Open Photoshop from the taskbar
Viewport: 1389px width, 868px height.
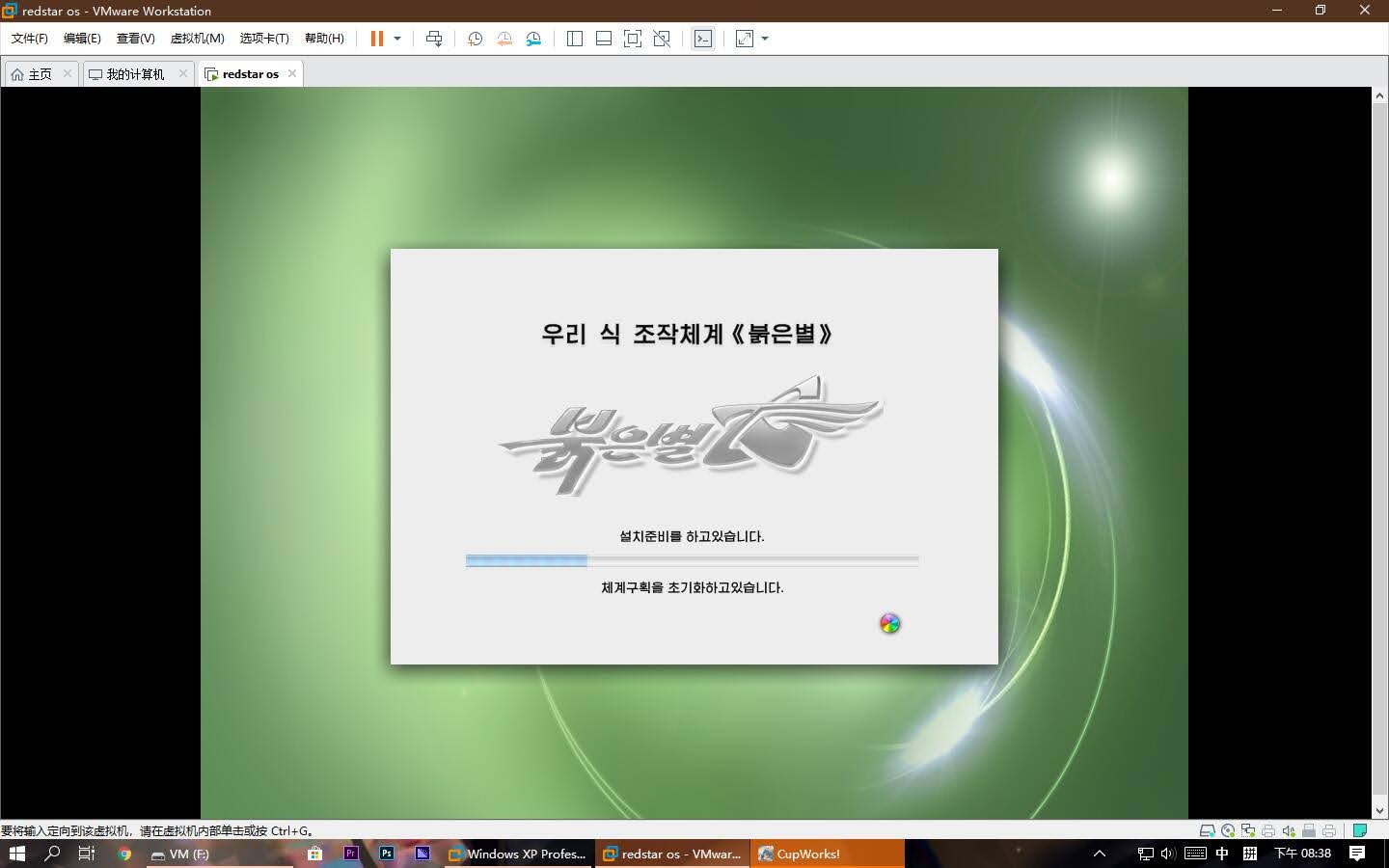pyautogui.click(x=387, y=854)
